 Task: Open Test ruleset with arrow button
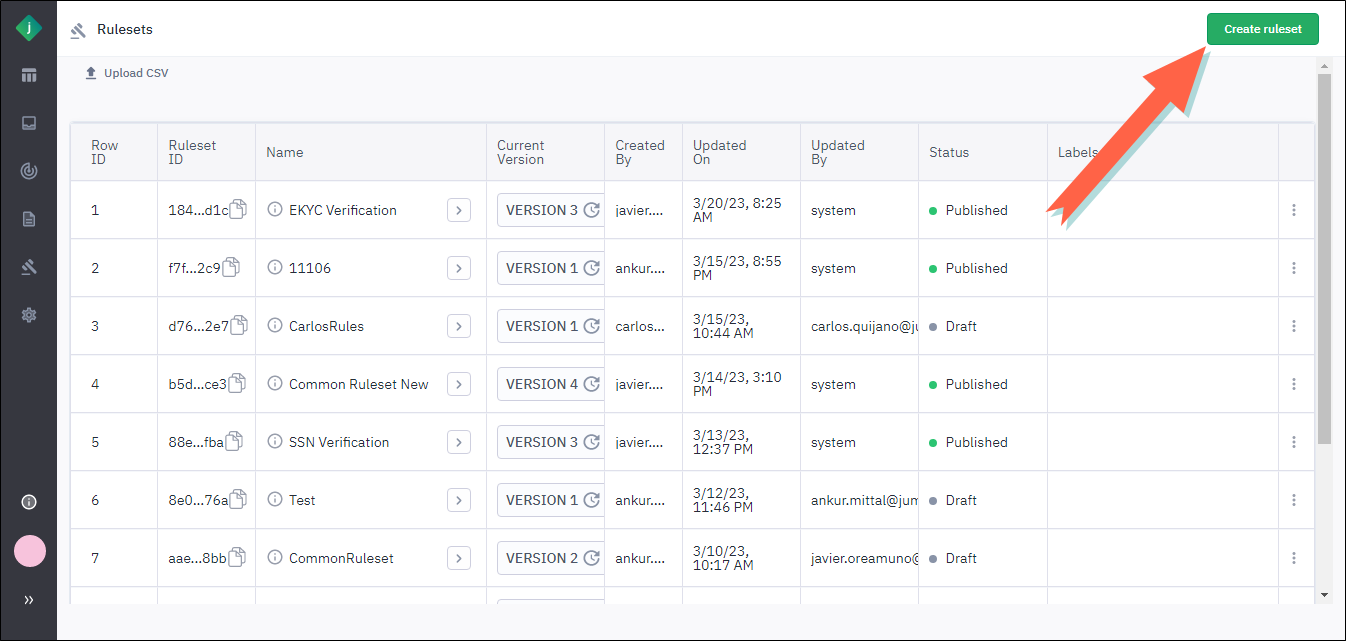[x=459, y=500]
